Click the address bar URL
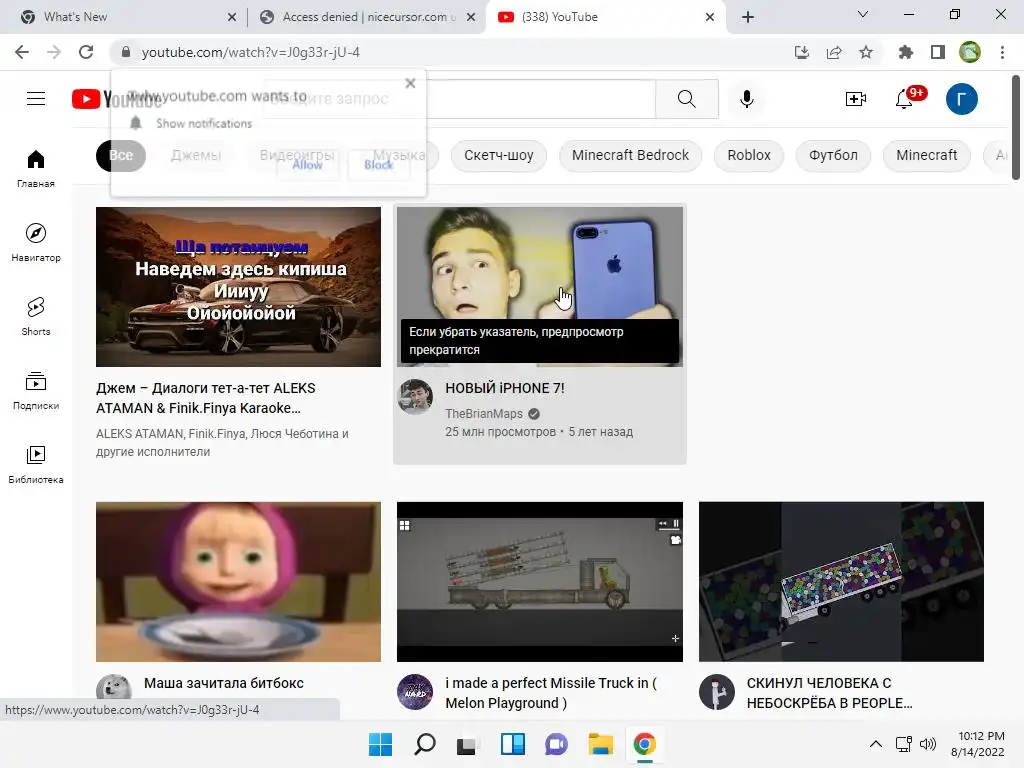The height and width of the screenshot is (768, 1024). [x=251, y=52]
